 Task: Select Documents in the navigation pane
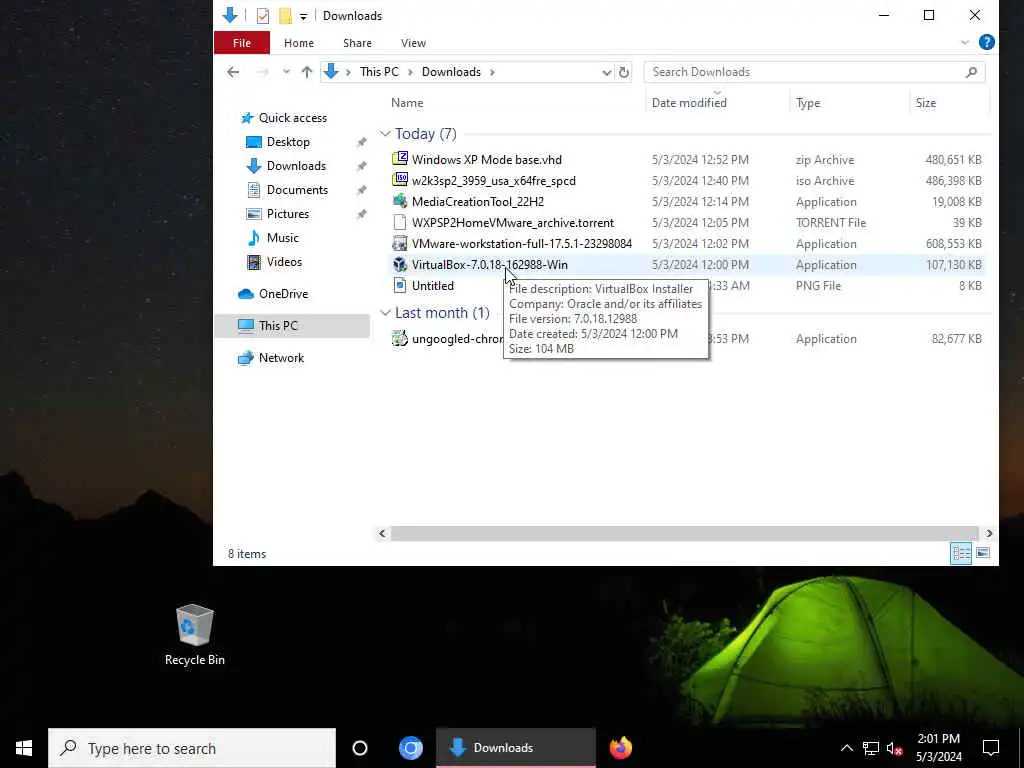296,190
